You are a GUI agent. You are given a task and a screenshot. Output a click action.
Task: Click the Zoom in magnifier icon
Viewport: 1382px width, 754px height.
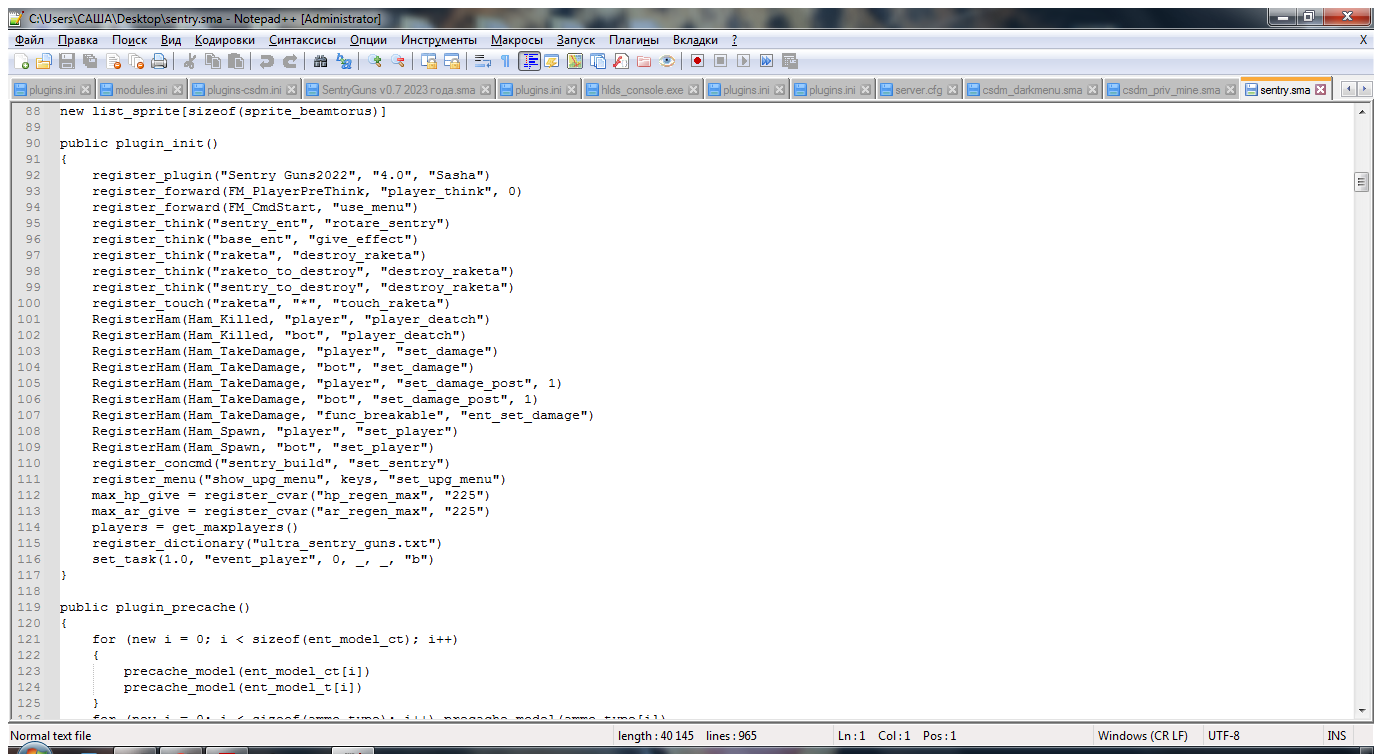tap(375, 62)
